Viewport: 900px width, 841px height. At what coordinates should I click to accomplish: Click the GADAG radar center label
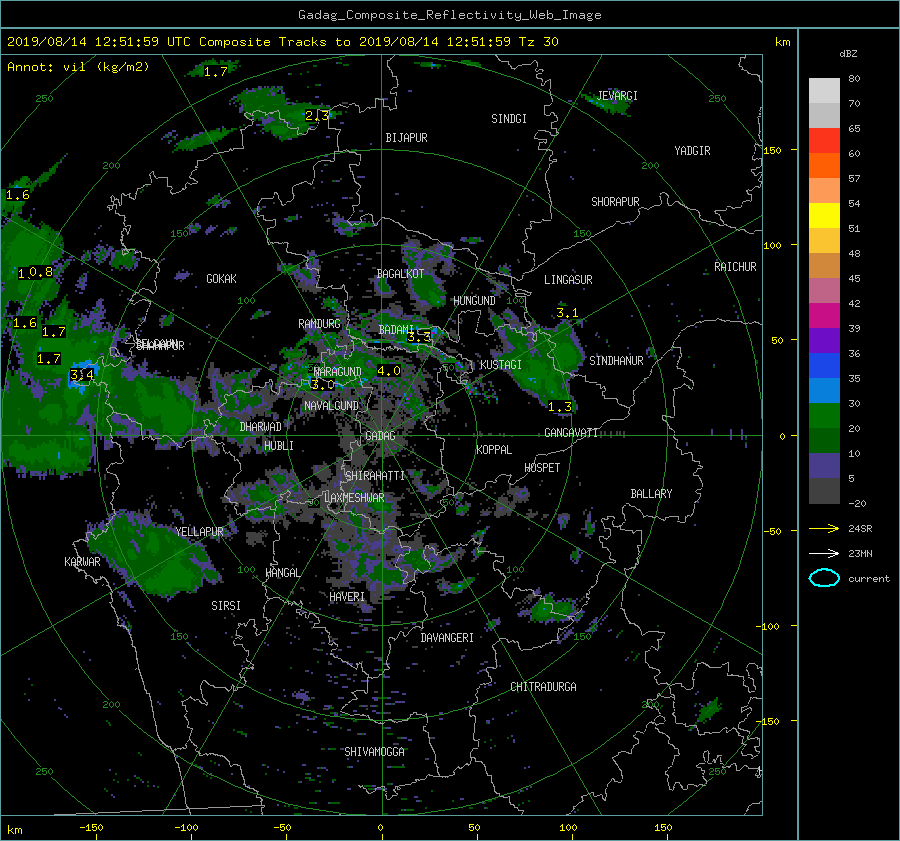coord(380,436)
